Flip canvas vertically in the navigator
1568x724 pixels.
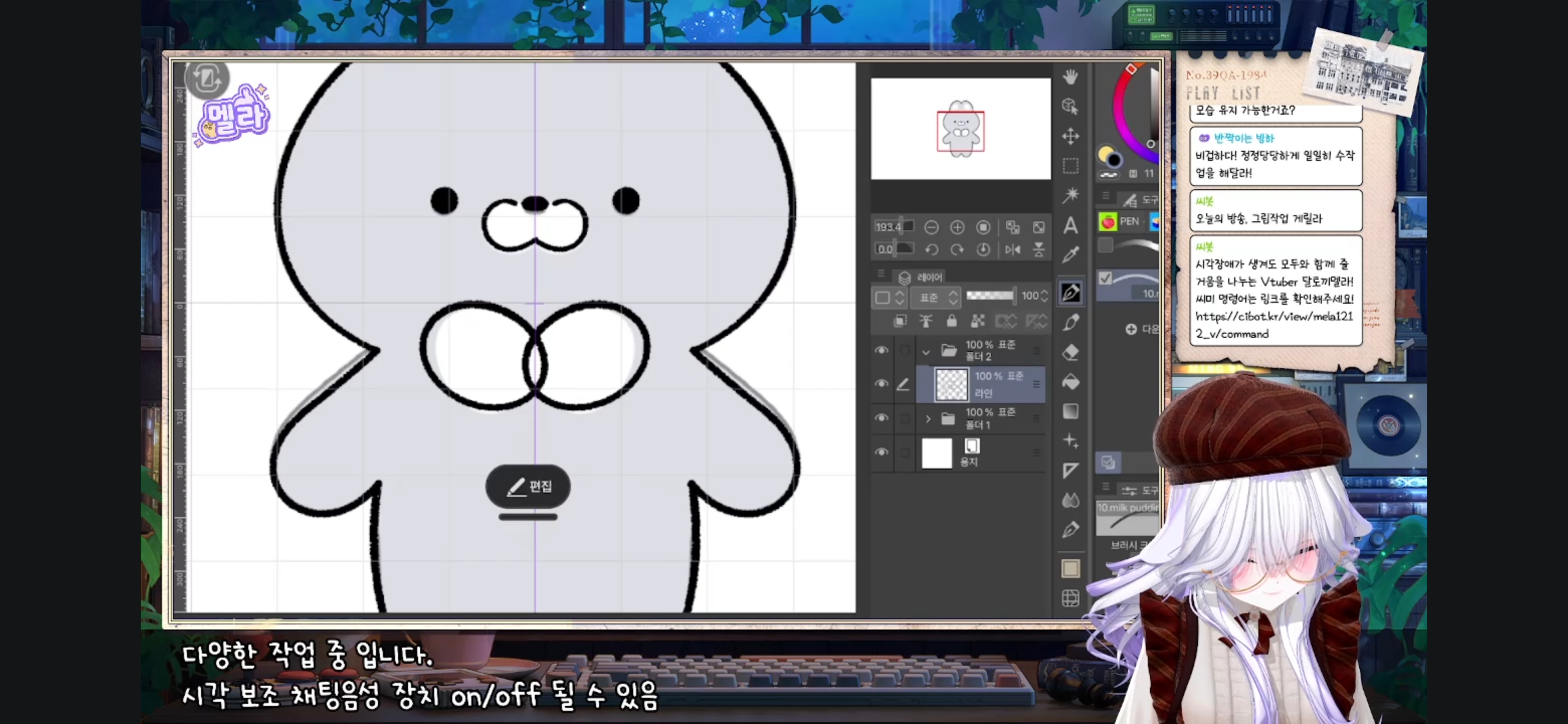pyautogui.click(x=1039, y=250)
